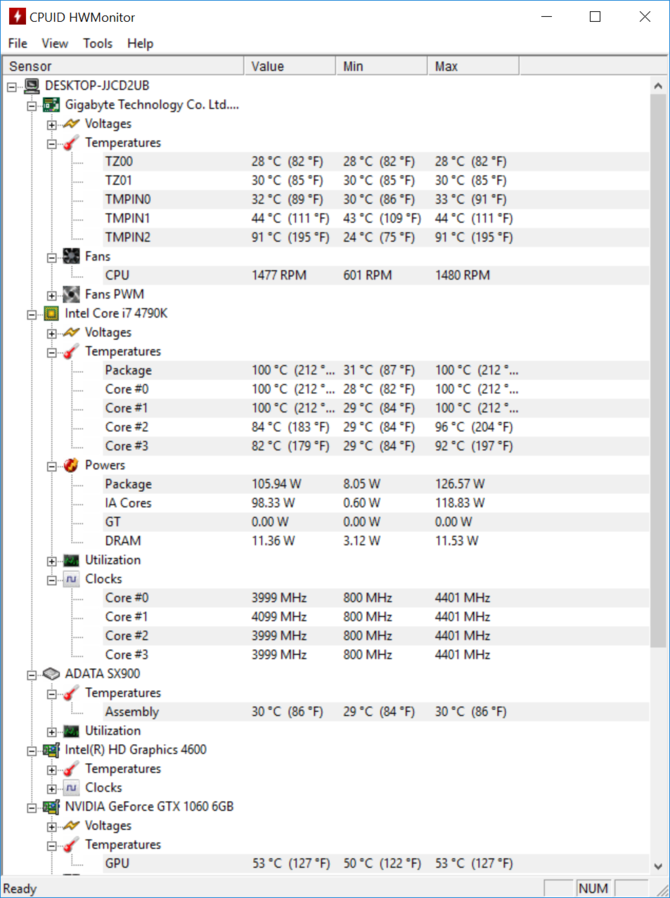The height and width of the screenshot is (898, 670).
Task: Click the ADATA SX900 drive icon
Action: 51,674
